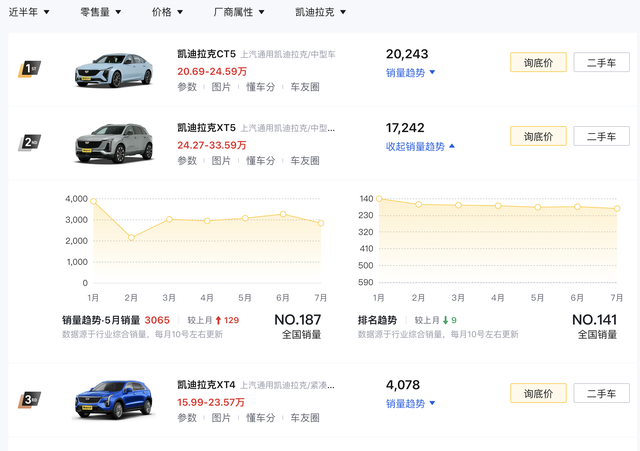Viewport: 640px width, 451px height.
Task: Open 车友圈 link under 凯迪拉克XT5
Action: click(x=305, y=161)
